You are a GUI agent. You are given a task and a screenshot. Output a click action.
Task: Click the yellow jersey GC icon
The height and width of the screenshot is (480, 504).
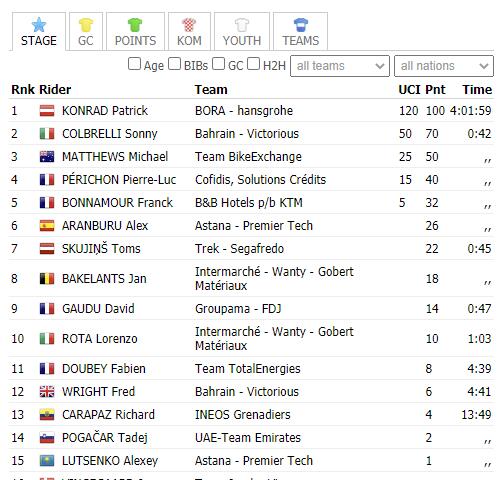pos(86,25)
